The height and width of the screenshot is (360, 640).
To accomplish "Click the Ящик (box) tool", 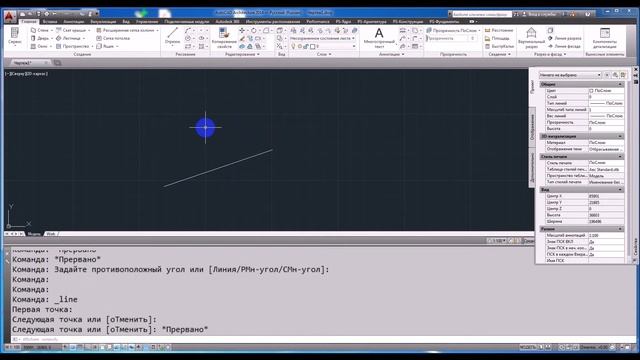I will tap(105, 46).
